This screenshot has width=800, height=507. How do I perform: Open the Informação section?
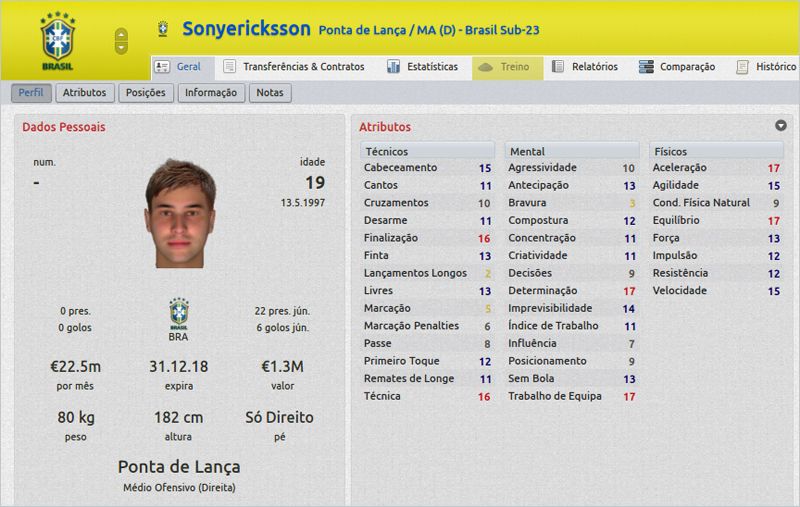point(211,93)
